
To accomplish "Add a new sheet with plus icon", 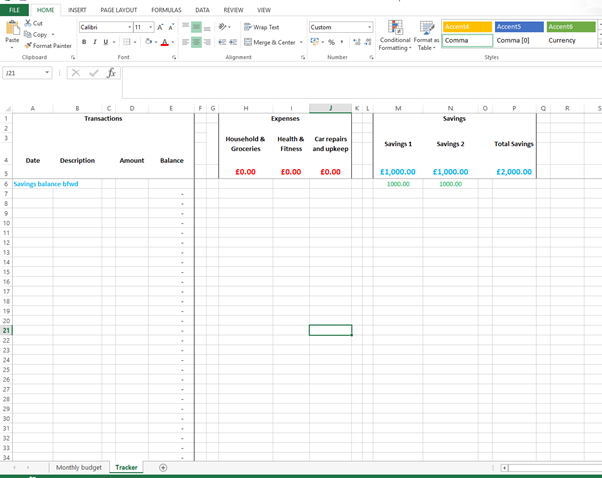I will [163, 468].
